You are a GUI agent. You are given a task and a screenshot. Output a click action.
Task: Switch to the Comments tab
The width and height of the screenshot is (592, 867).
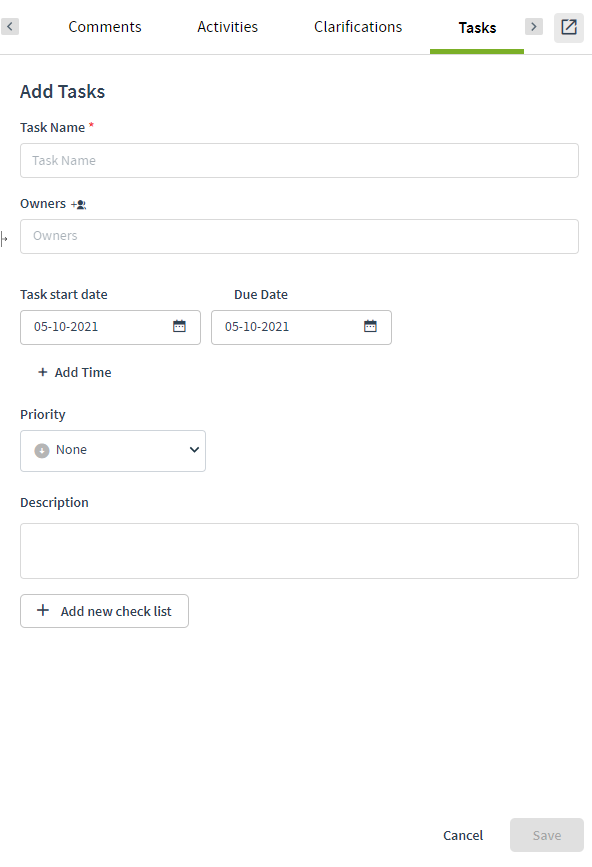coord(105,27)
